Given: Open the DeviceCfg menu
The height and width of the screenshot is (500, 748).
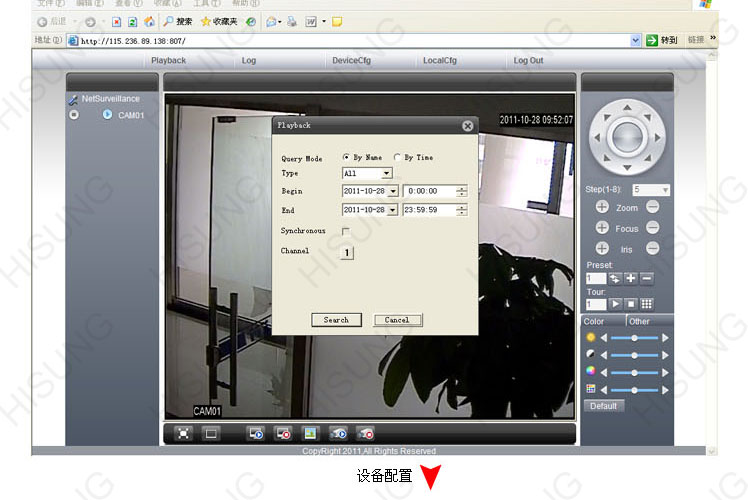Looking at the screenshot, I should [x=351, y=61].
